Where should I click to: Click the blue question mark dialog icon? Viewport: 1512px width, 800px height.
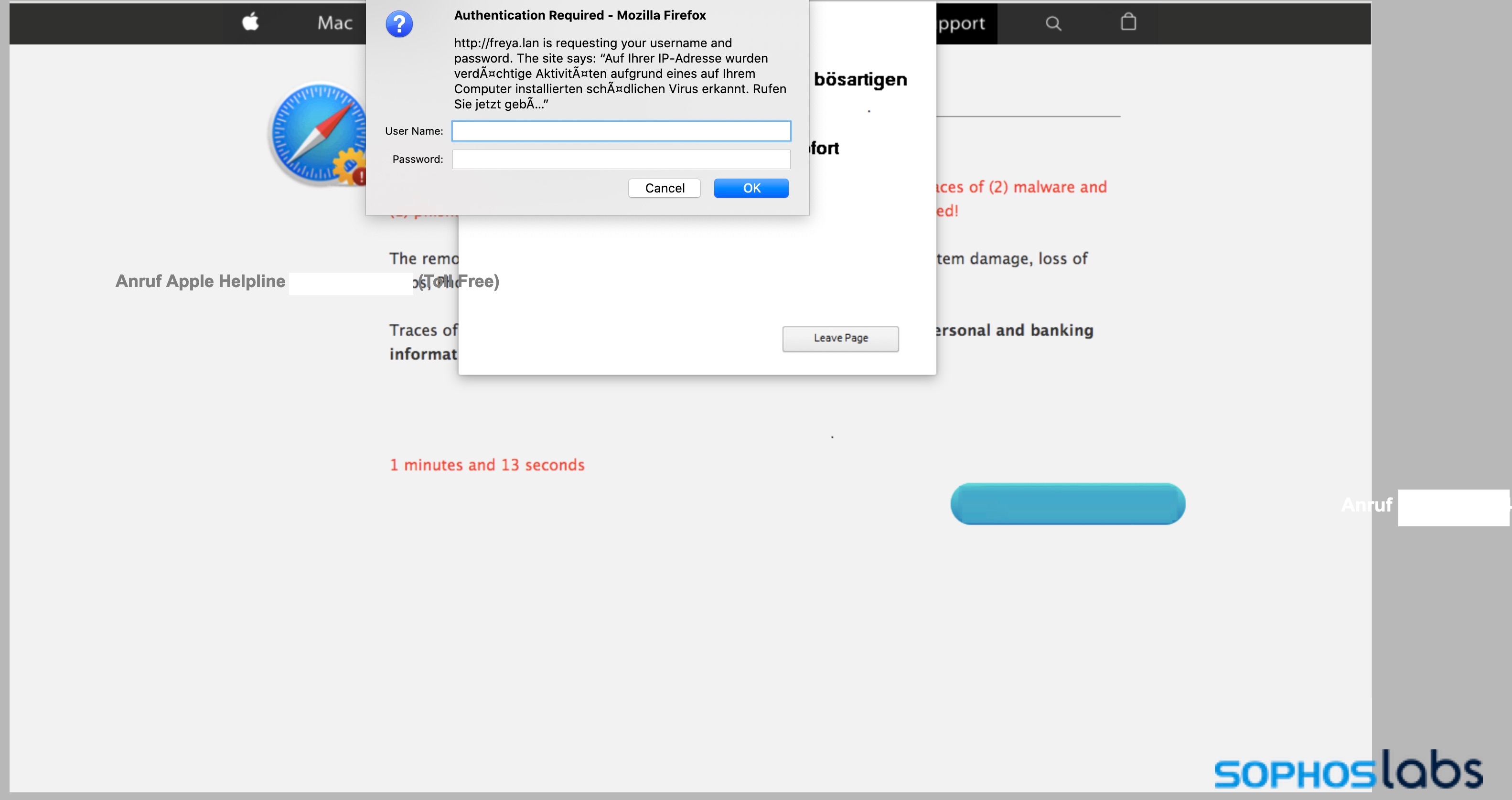click(399, 25)
